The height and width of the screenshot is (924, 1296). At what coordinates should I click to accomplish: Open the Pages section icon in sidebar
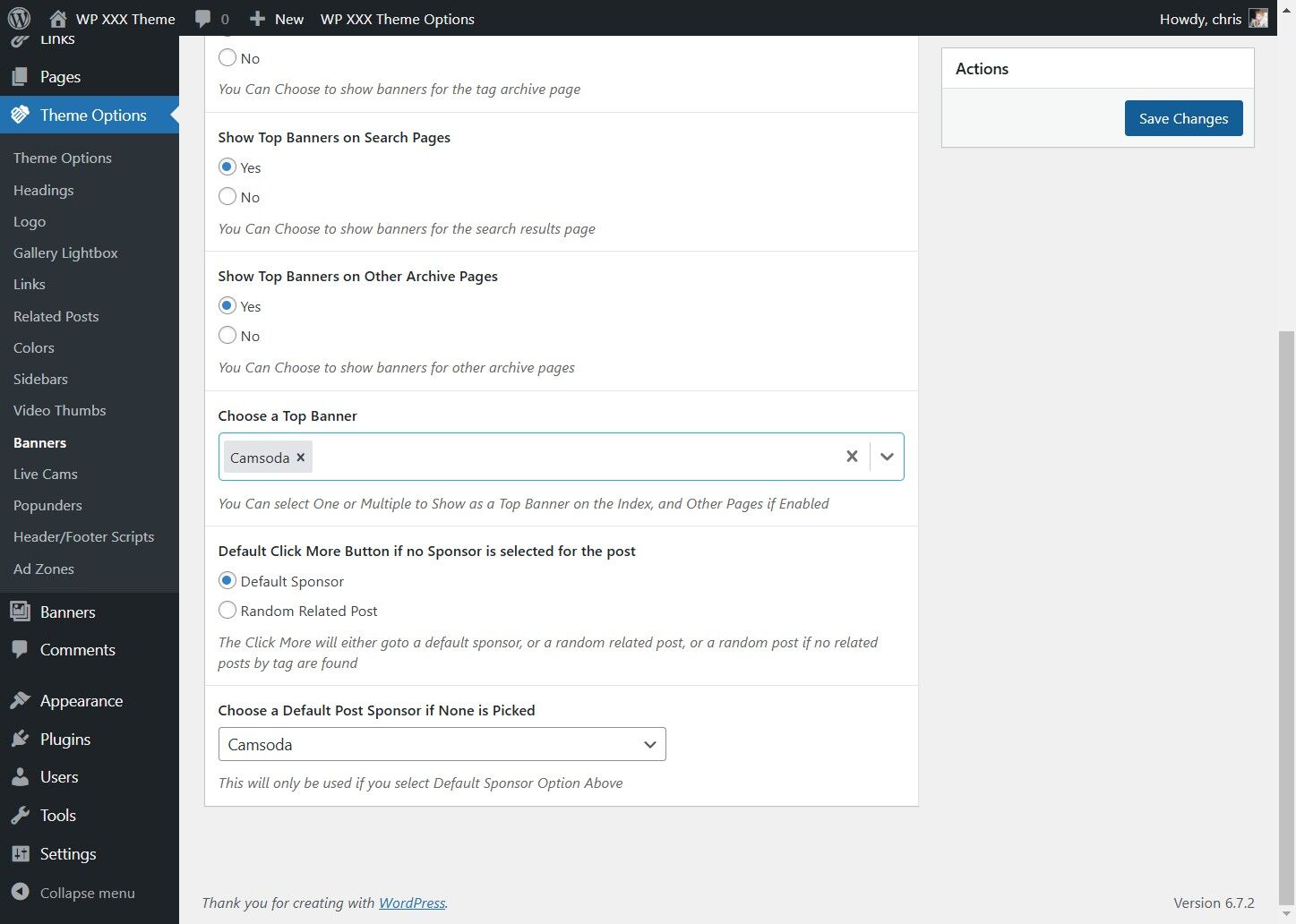pos(20,76)
